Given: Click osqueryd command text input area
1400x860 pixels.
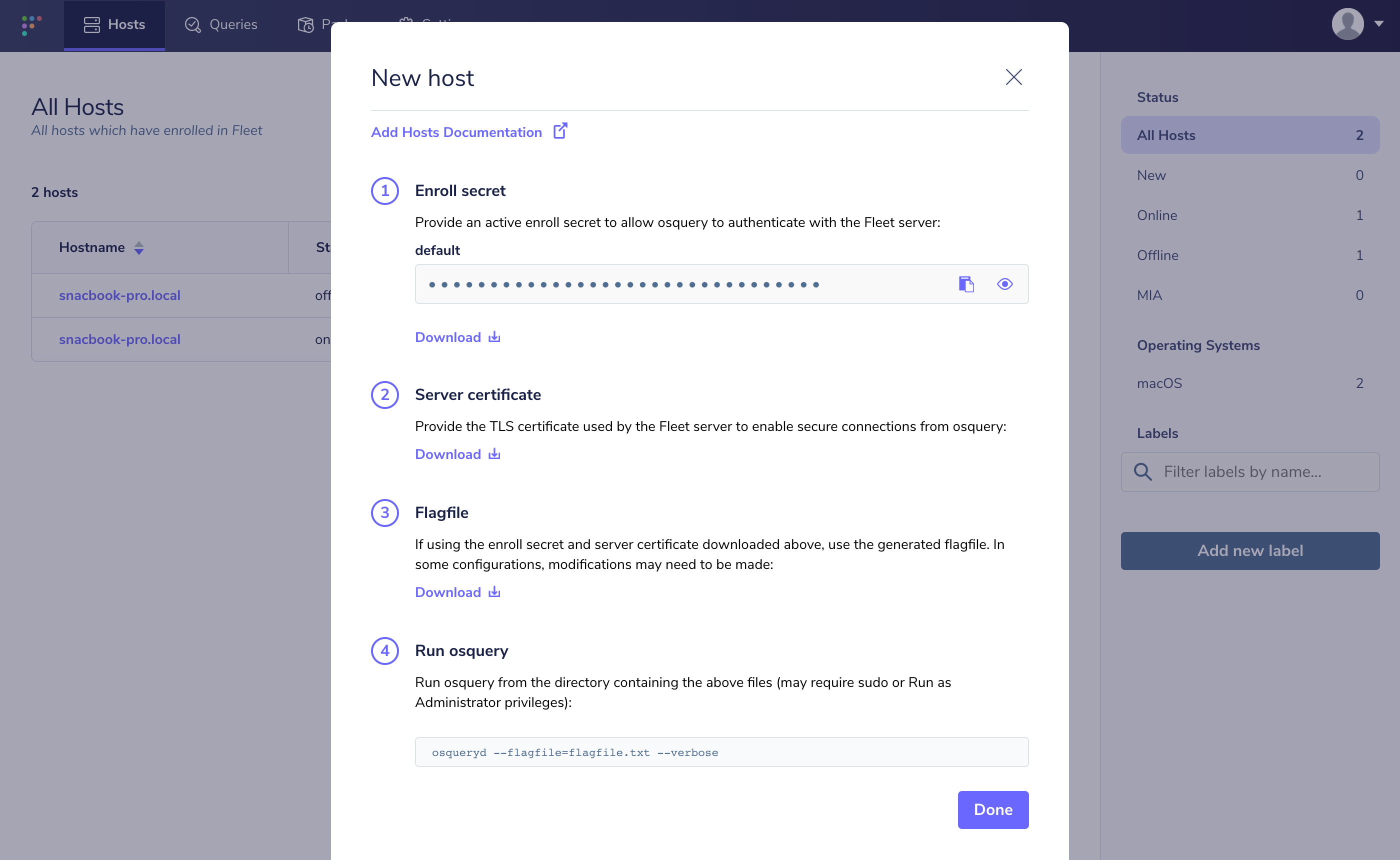Looking at the screenshot, I should click(721, 752).
